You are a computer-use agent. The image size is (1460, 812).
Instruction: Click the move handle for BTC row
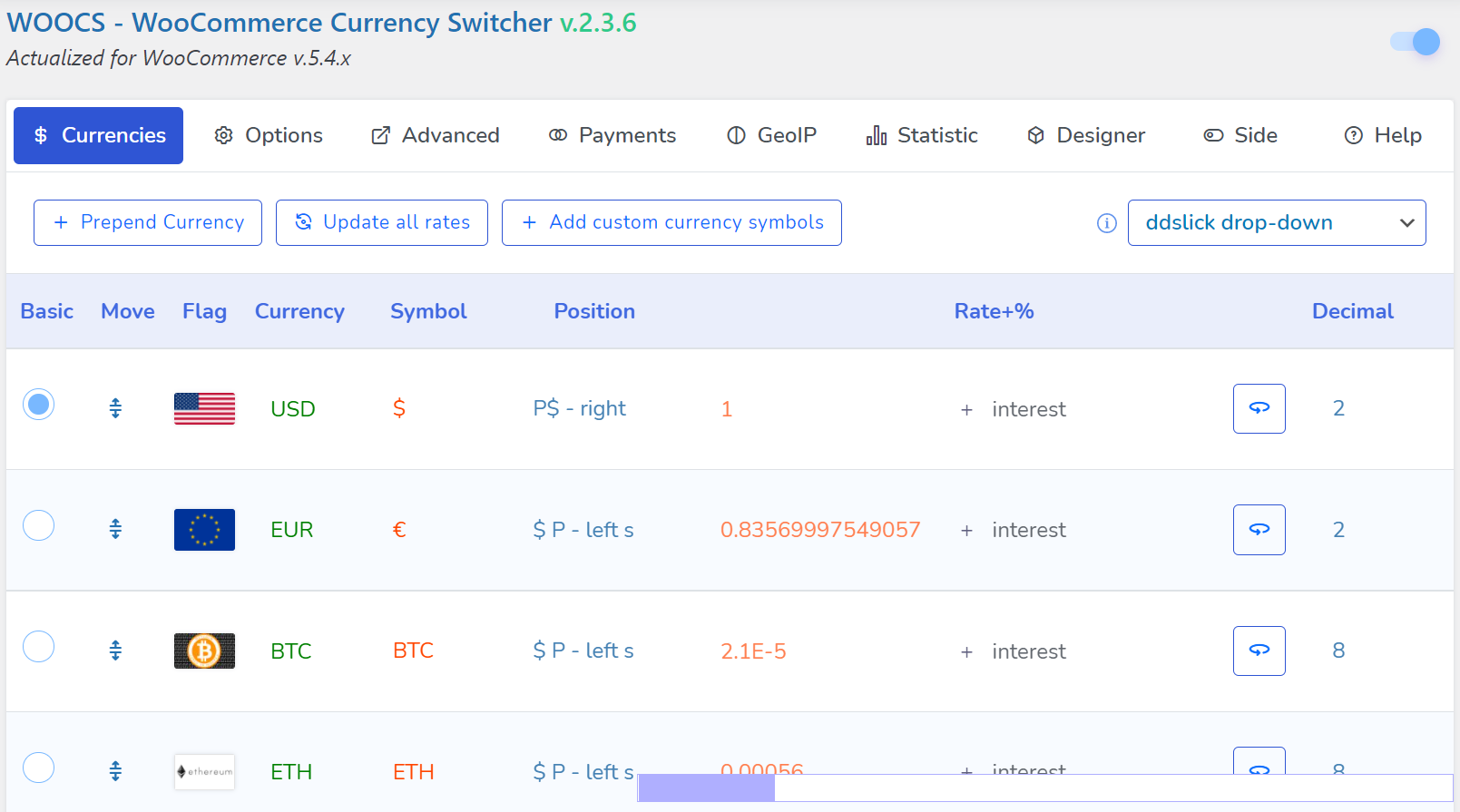pos(115,651)
